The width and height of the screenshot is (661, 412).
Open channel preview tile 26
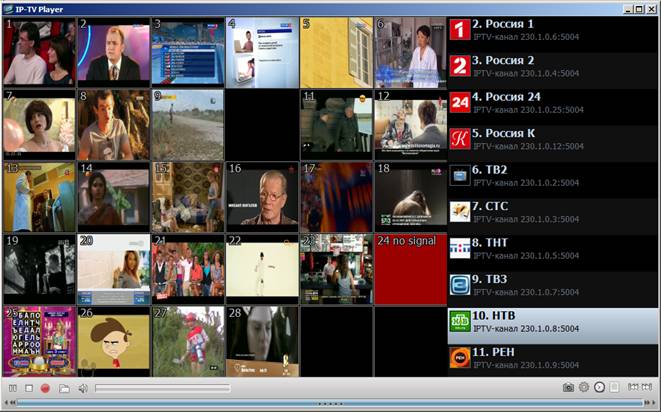click(114, 341)
